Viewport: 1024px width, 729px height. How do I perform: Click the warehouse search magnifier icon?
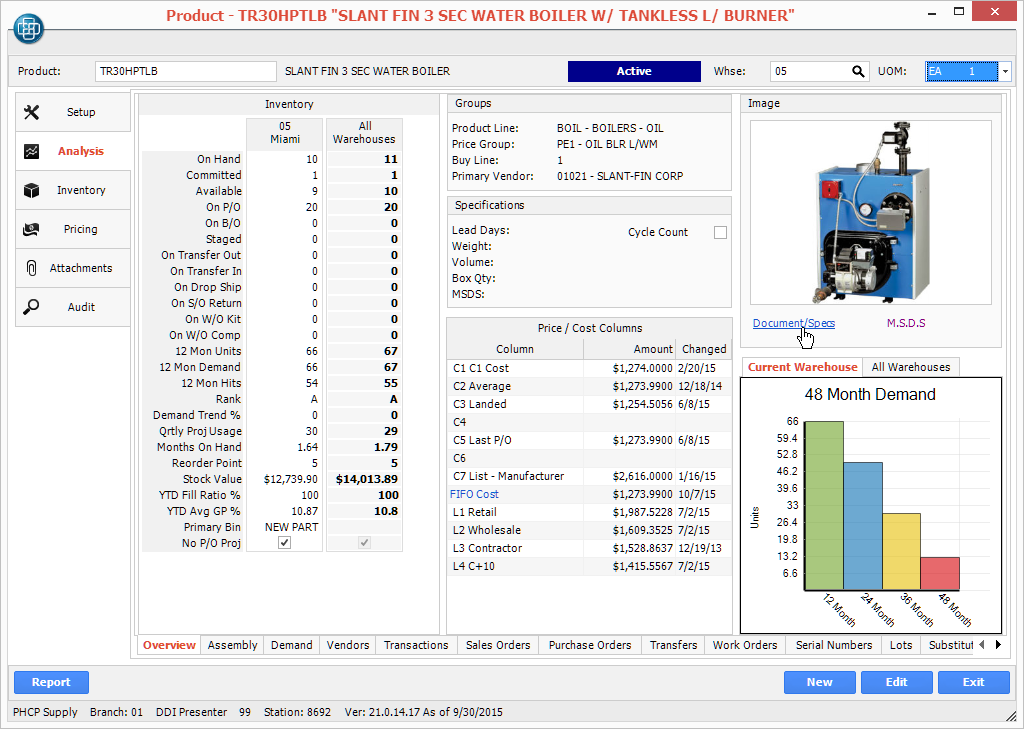[858, 71]
